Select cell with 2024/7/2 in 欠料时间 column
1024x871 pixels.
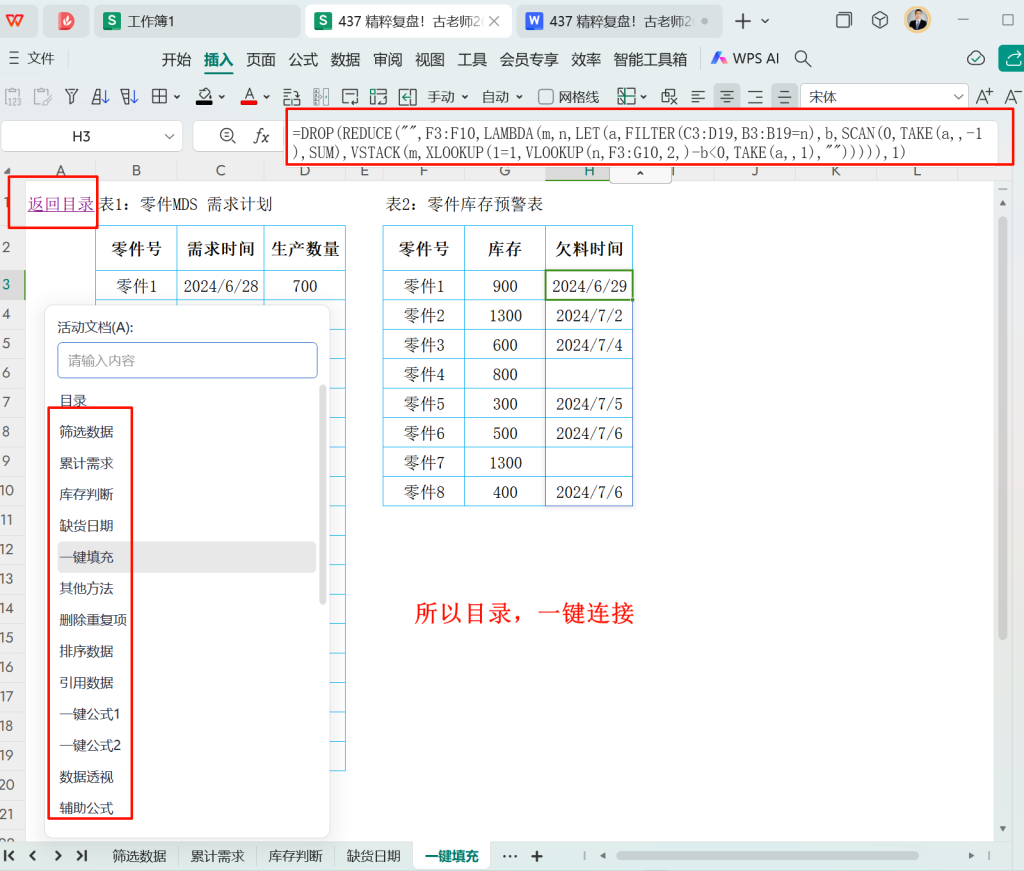coord(589,315)
